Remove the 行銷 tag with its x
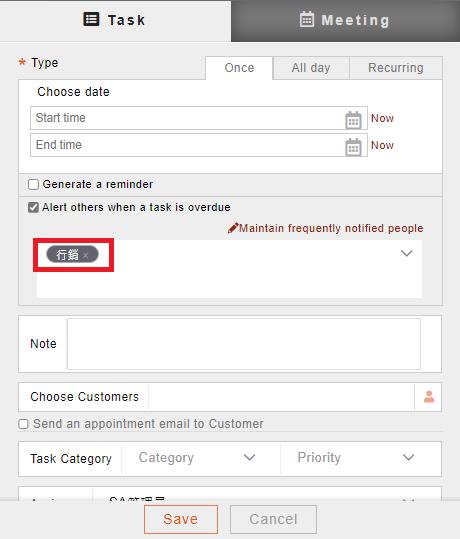This screenshot has height=539, width=460. point(86,255)
